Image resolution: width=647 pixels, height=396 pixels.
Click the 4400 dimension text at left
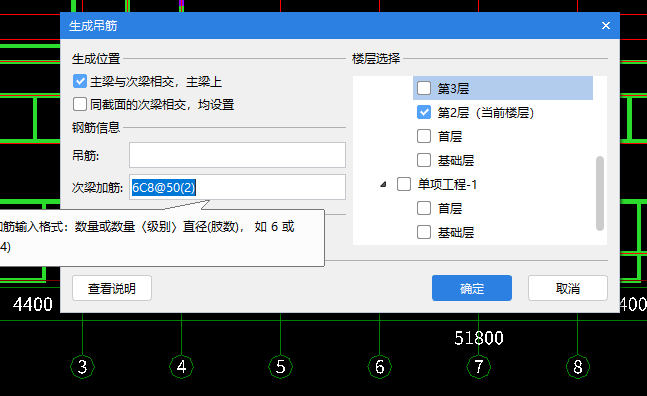click(33, 305)
